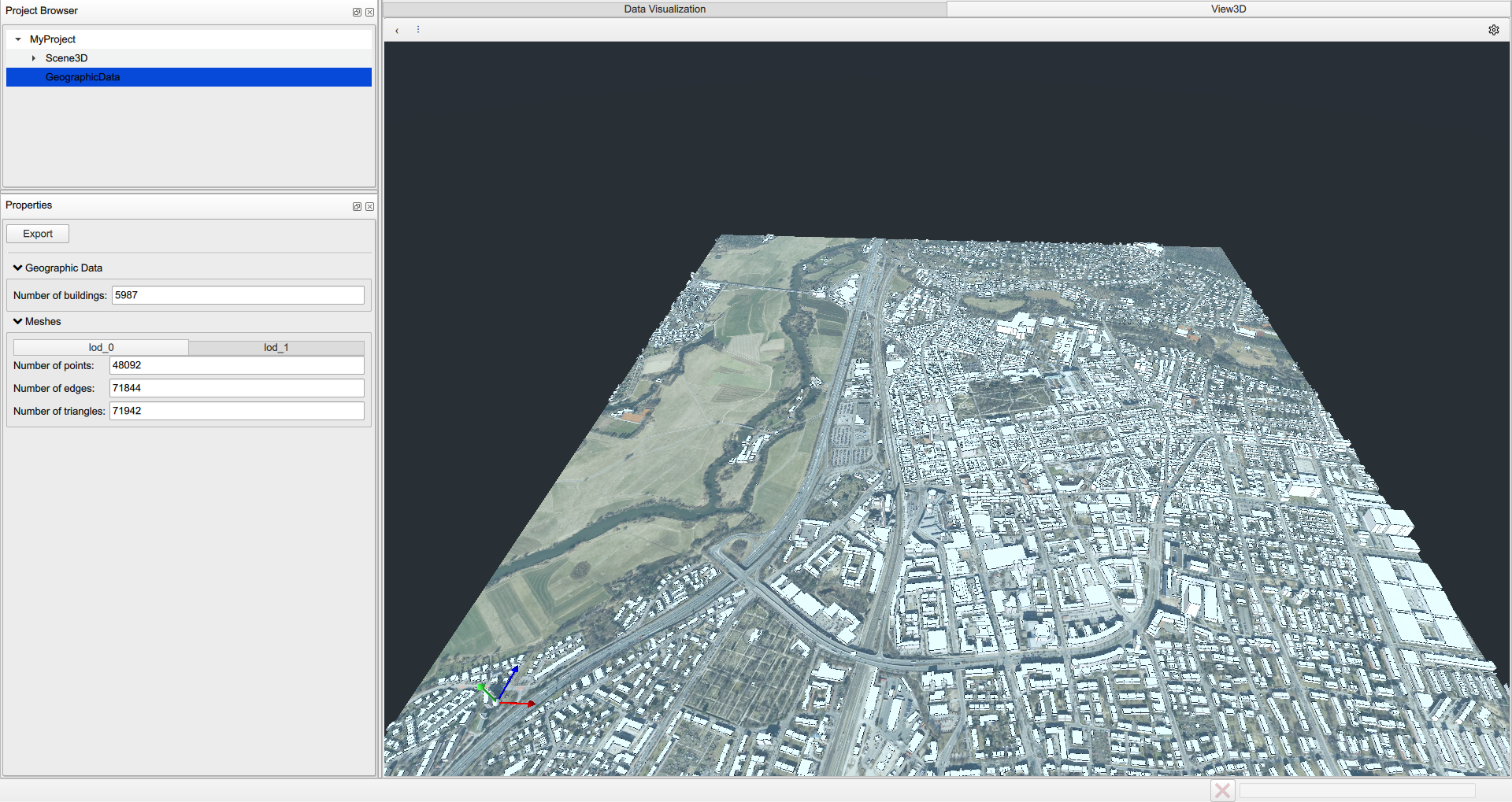The image size is (1512, 802).
Task: Click the 'Number of points:' label
Action: click(x=54, y=365)
